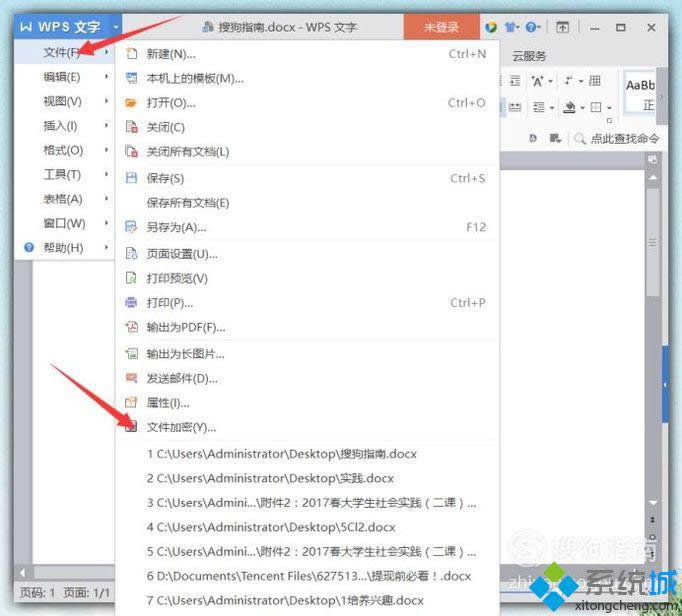Click the Open folder icon
Viewport: 682px width, 616px height.
point(131,103)
